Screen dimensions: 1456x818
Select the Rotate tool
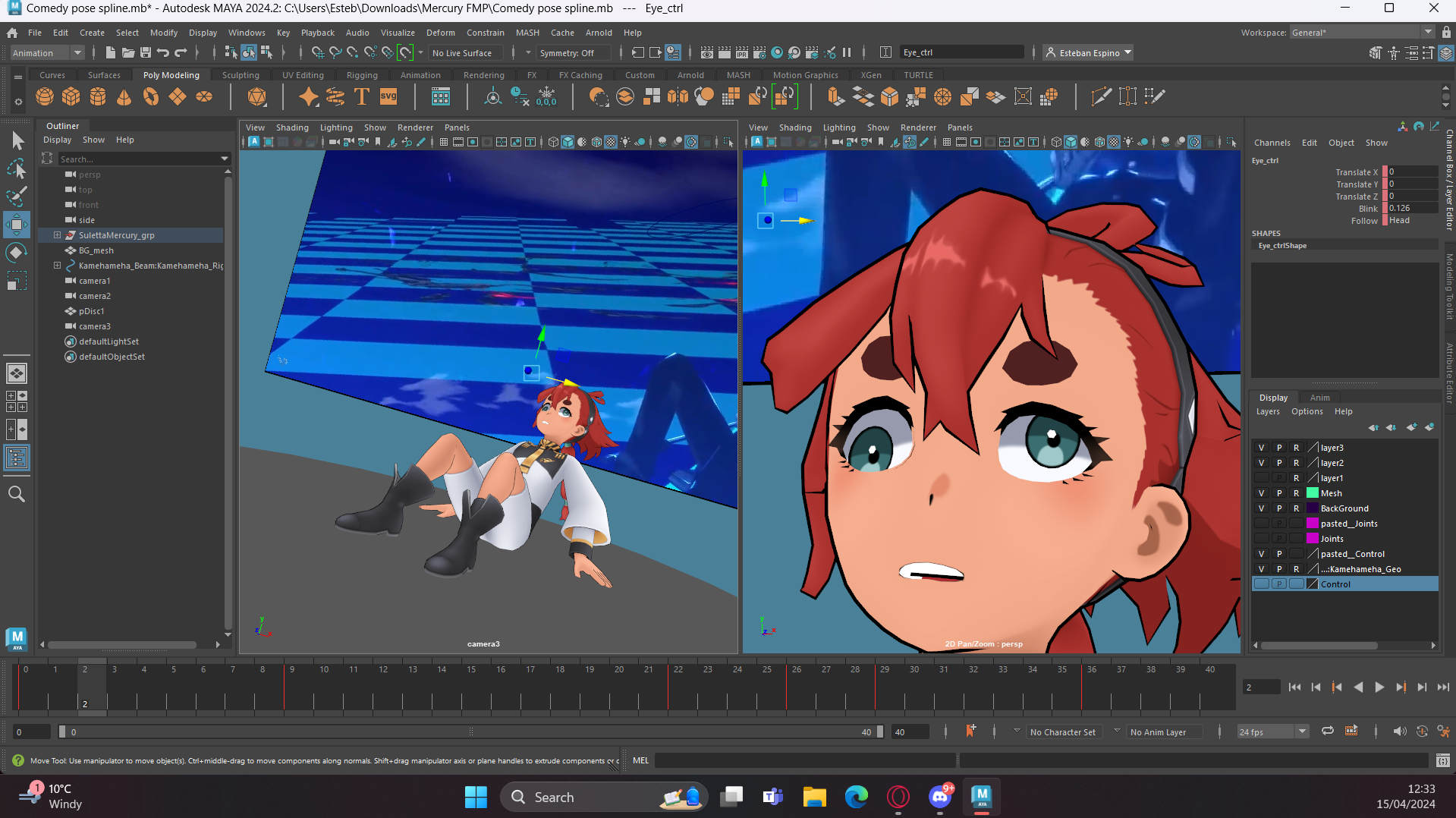[x=17, y=253]
